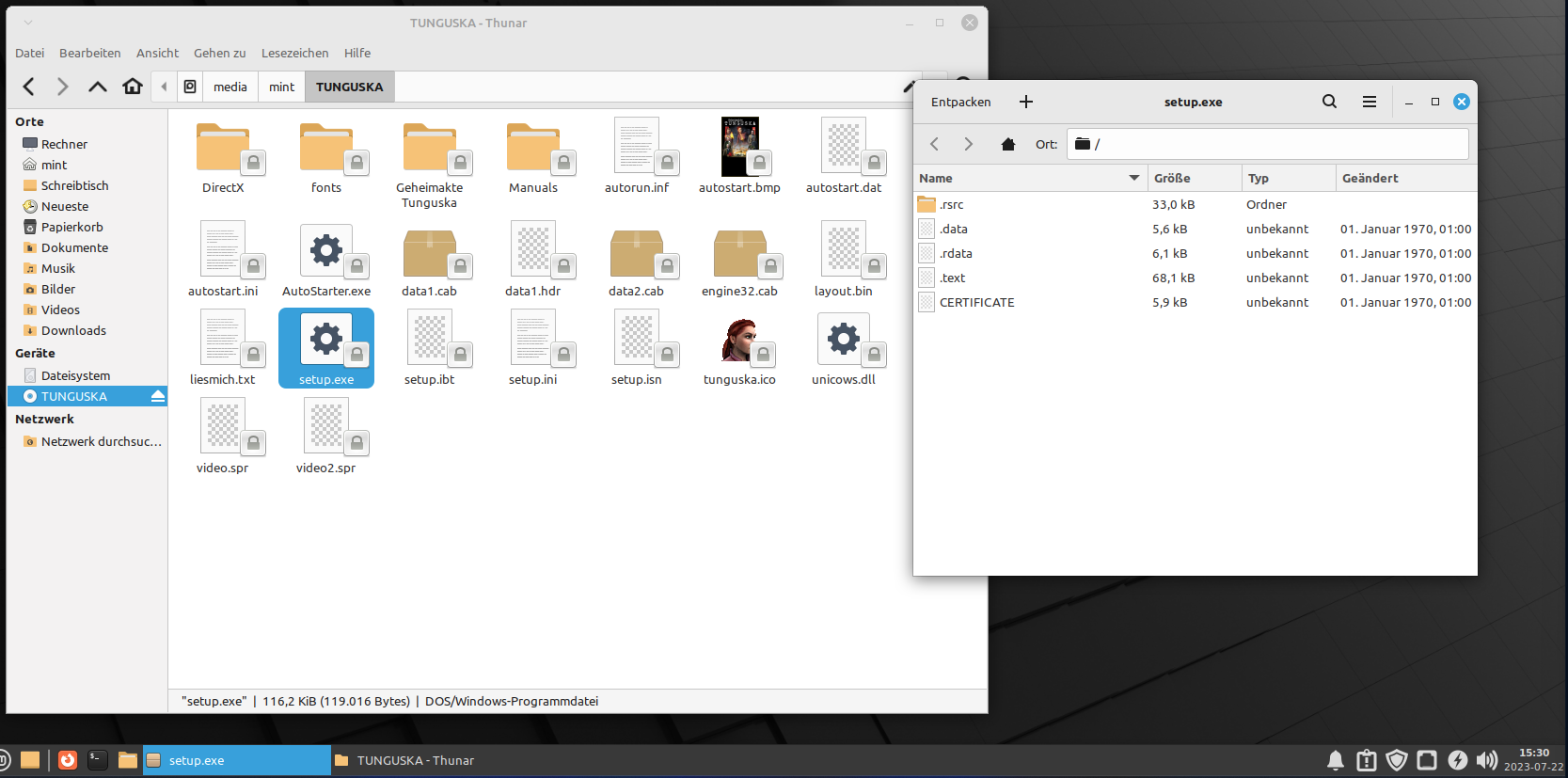Open the DirectX folder
1568x778 pixels.
(223, 157)
